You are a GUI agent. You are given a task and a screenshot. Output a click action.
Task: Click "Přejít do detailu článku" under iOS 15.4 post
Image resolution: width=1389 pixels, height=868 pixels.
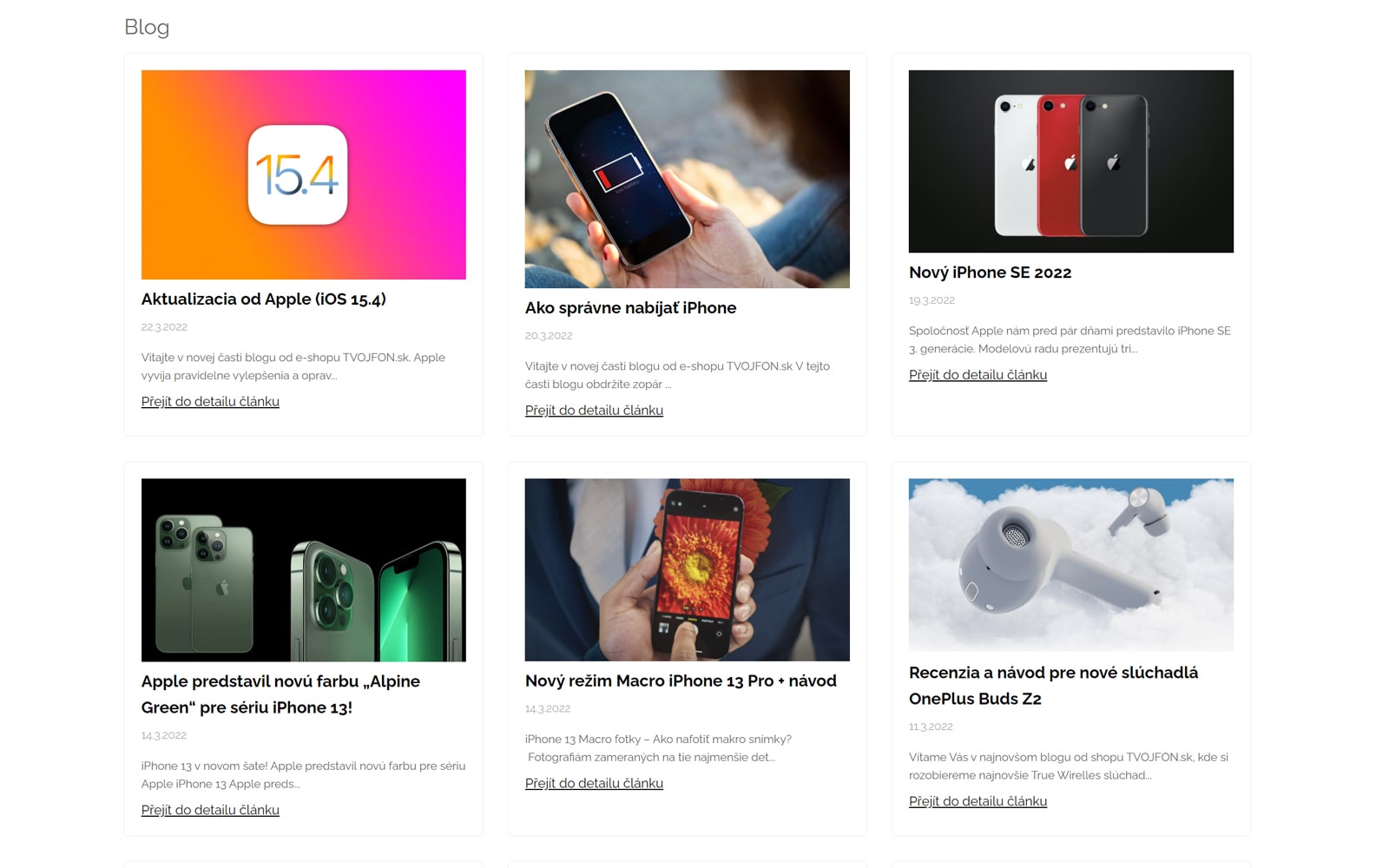[x=210, y=402]
